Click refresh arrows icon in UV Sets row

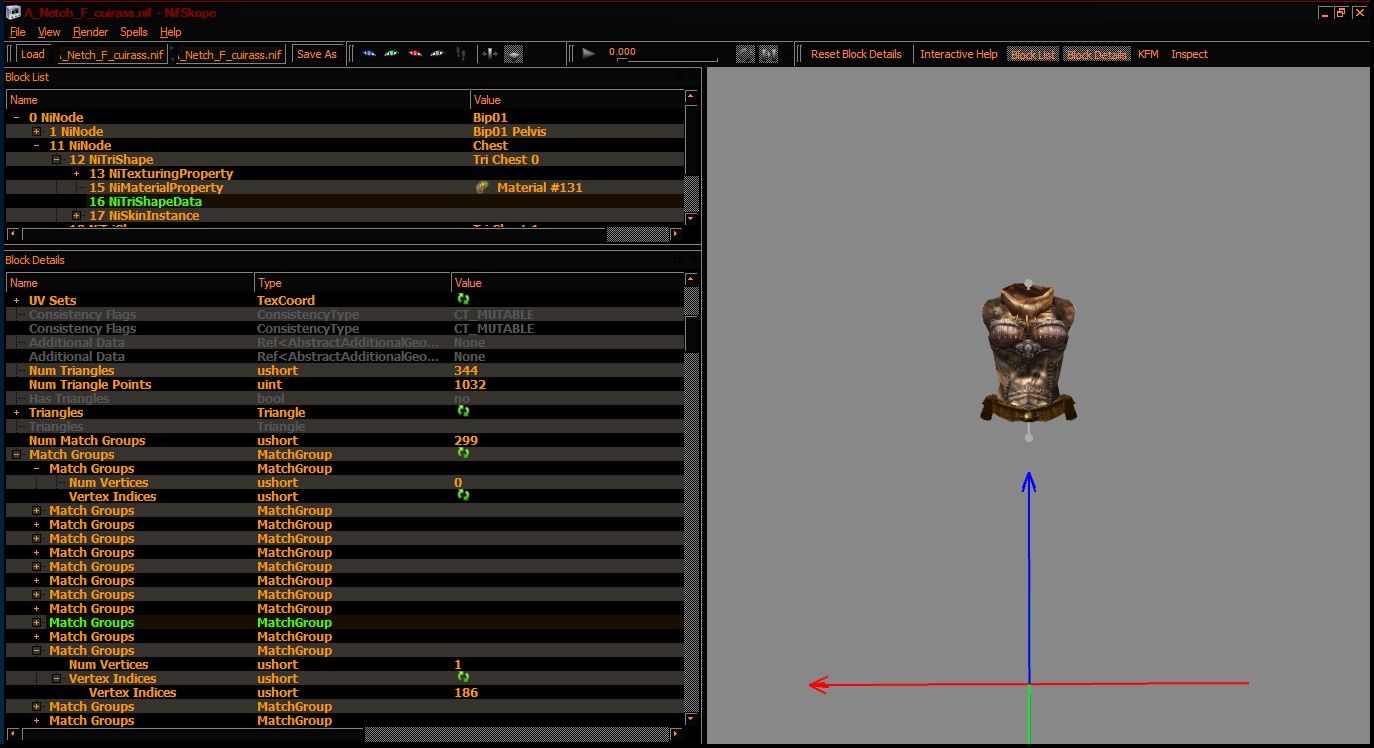[463, 299]
